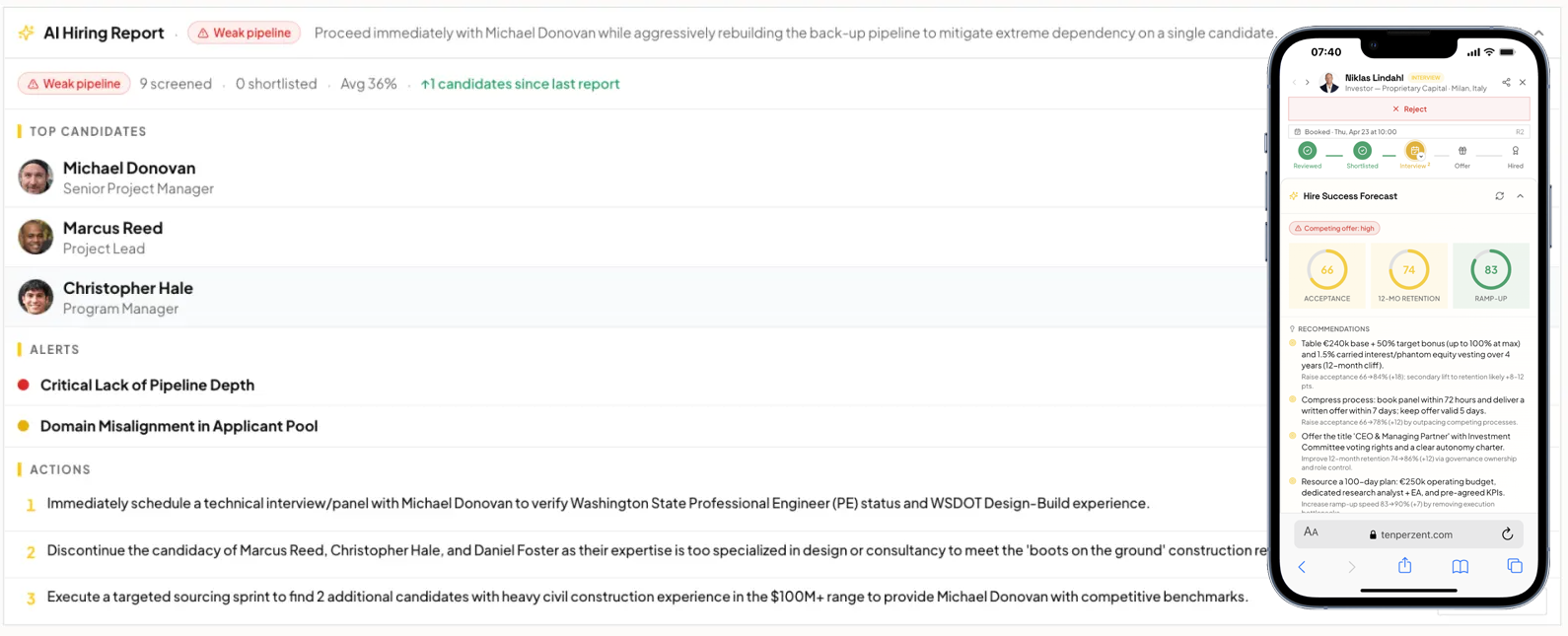Reload tenperzent.com page in Safari

(1507, 534)
